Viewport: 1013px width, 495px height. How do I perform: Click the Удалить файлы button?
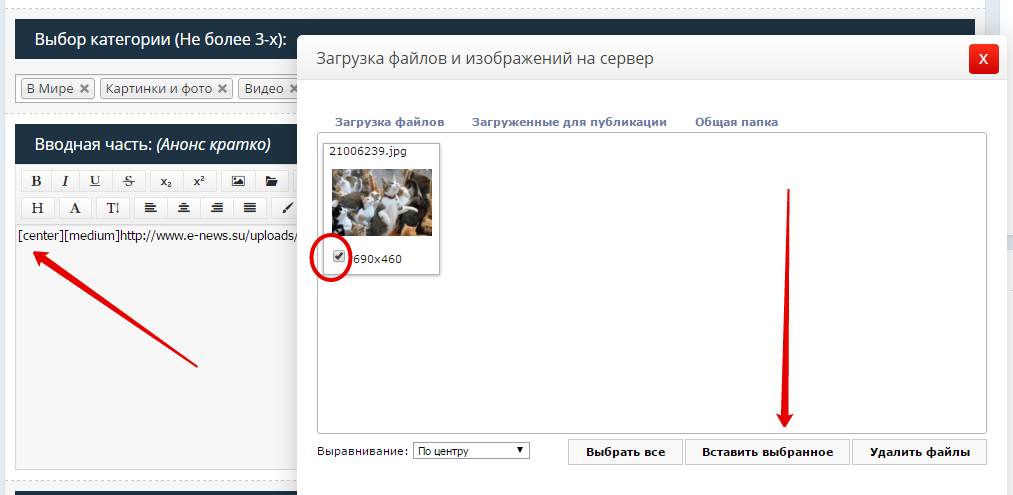pyautogui.click(x=919, y=452)
